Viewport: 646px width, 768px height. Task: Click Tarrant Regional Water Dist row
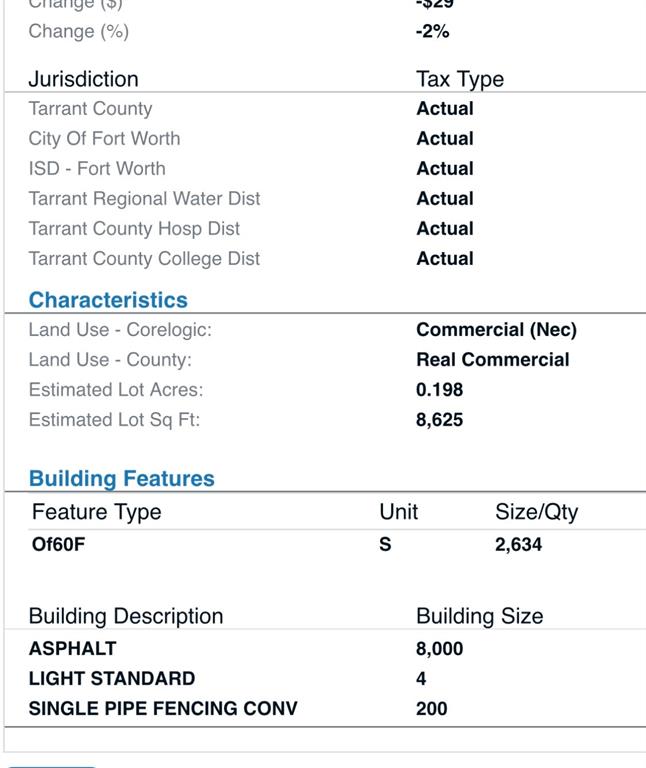[325, 199]
